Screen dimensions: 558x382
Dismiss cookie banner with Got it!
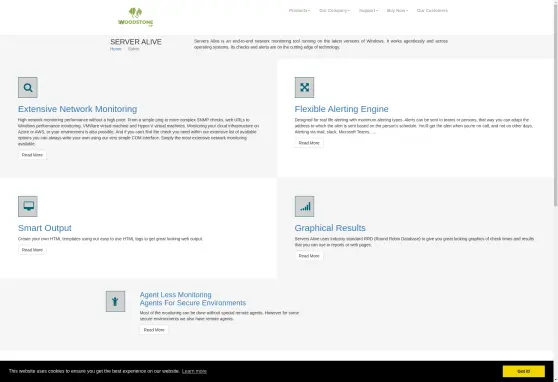point(523,371)
